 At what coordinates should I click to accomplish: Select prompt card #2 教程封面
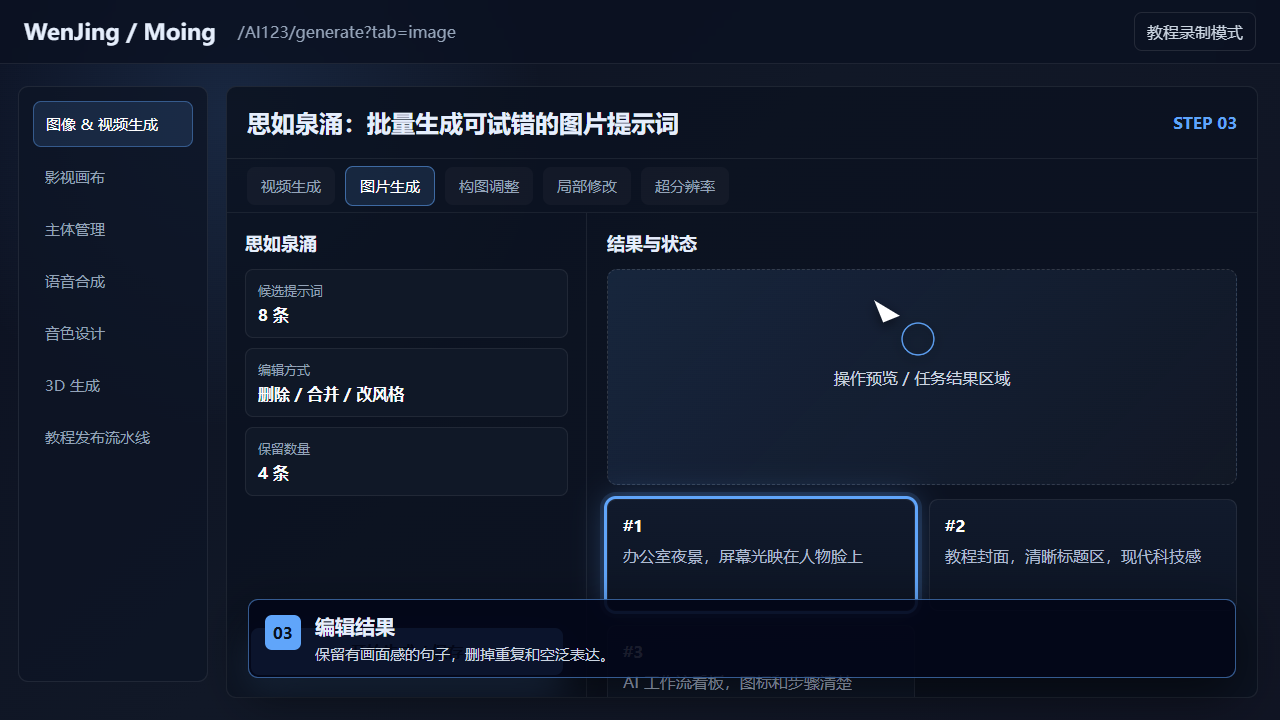[x=1083, y=553]
